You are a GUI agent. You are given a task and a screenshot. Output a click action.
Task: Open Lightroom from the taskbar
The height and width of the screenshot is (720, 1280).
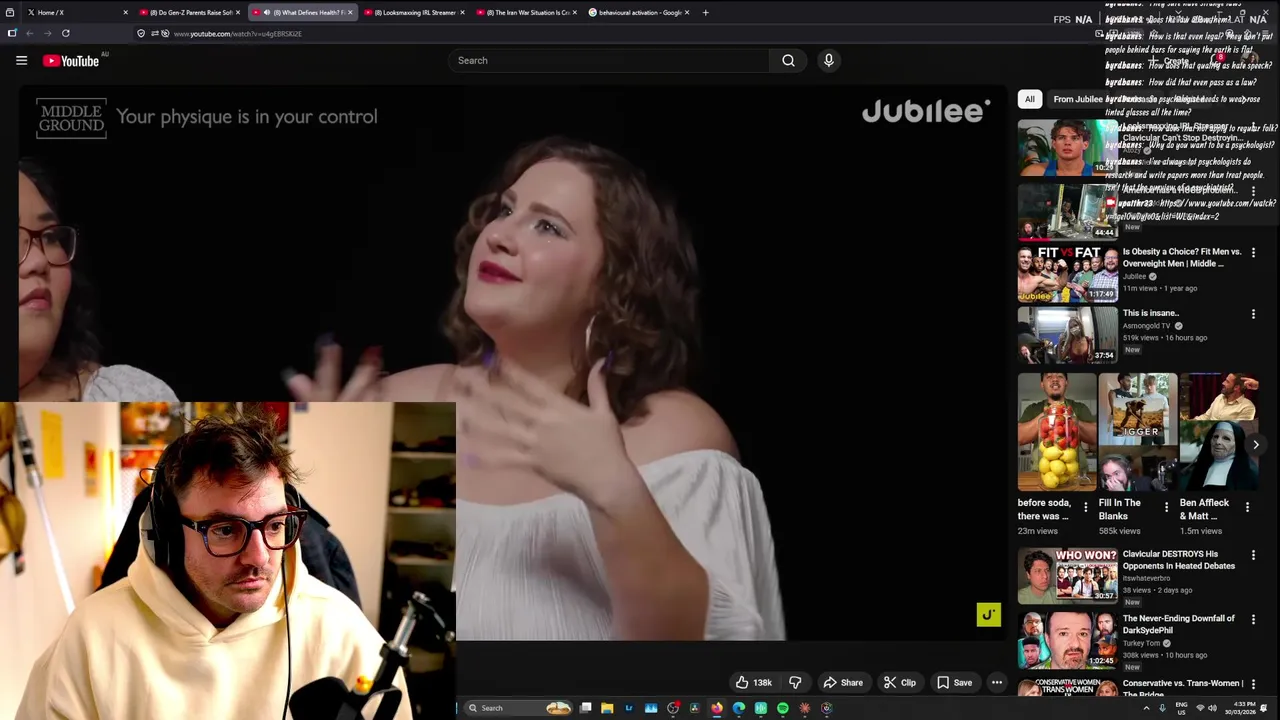[x=629, y=708]
